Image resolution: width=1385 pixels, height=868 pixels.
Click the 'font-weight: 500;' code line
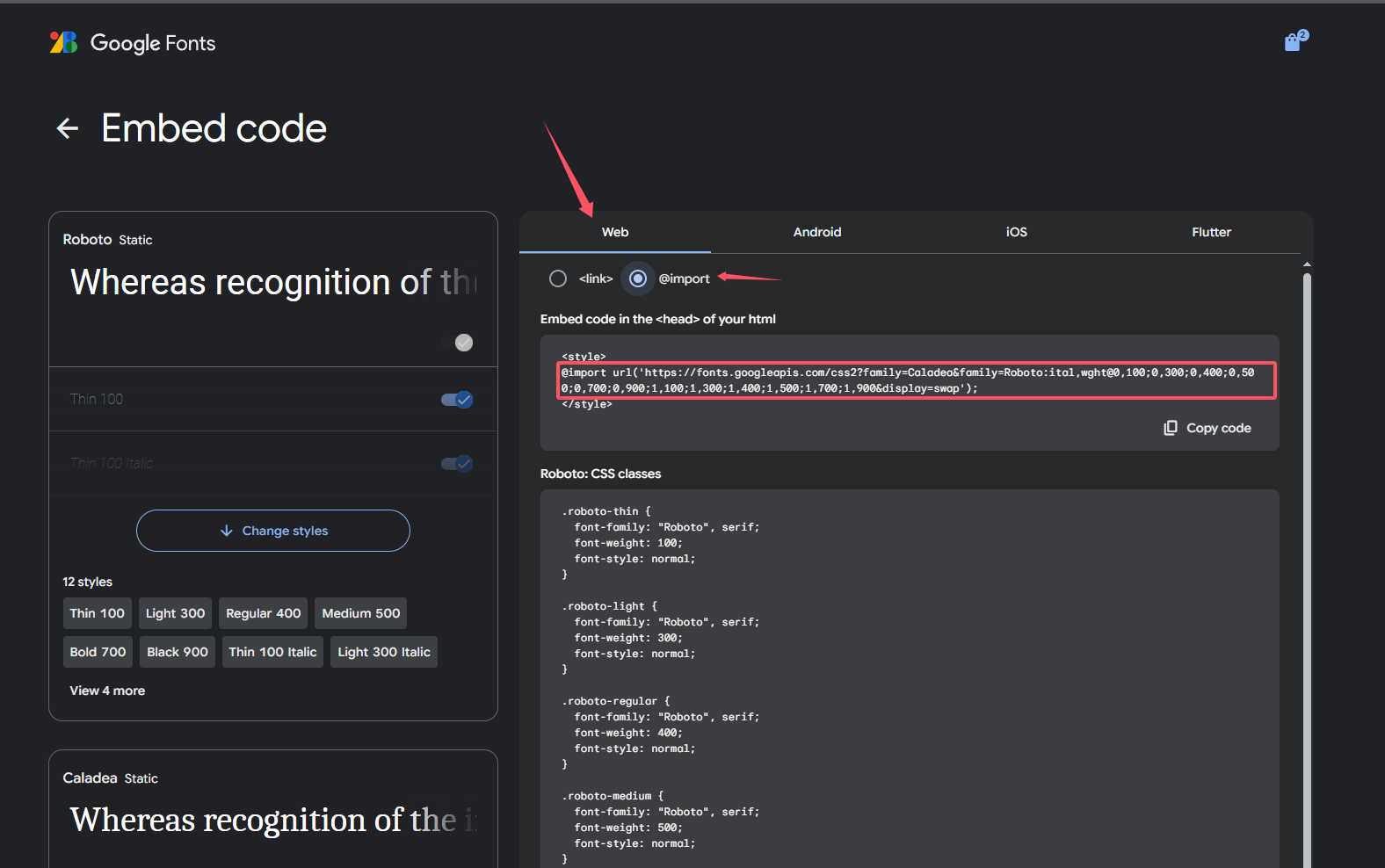tap(628, 828)
